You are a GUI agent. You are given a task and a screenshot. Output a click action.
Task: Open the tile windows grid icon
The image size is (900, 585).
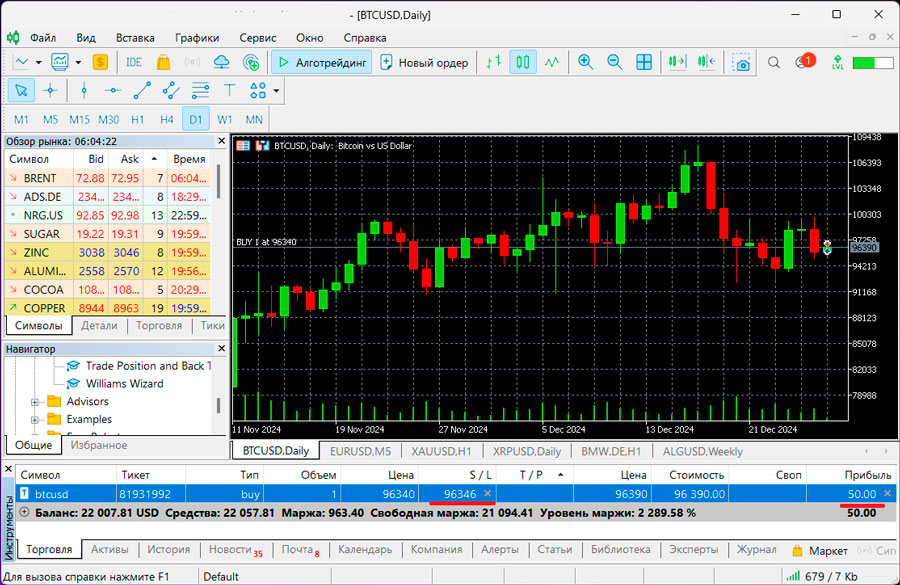(644, 62)
